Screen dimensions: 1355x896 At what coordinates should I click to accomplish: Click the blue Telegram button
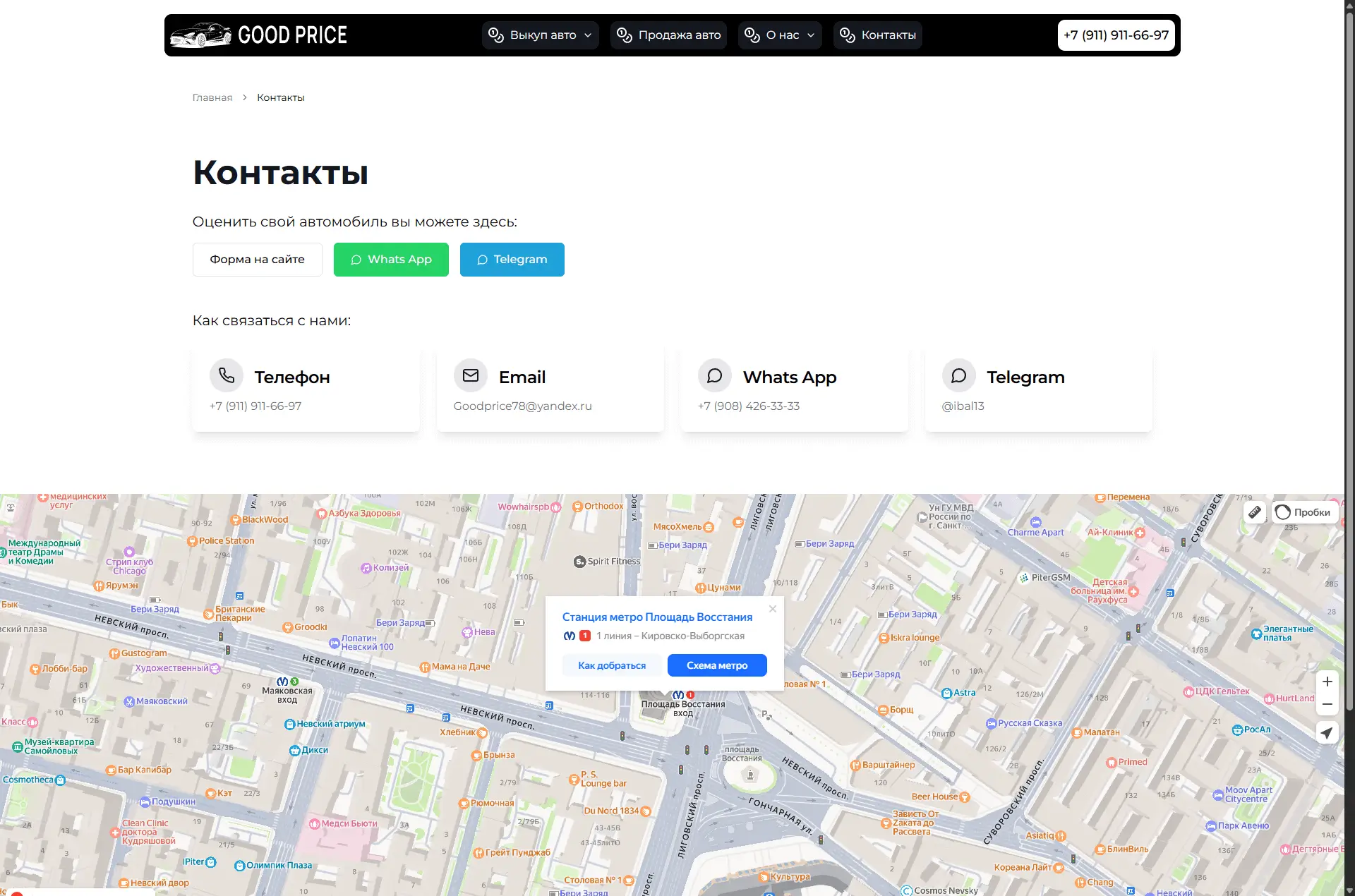(512, 260)
